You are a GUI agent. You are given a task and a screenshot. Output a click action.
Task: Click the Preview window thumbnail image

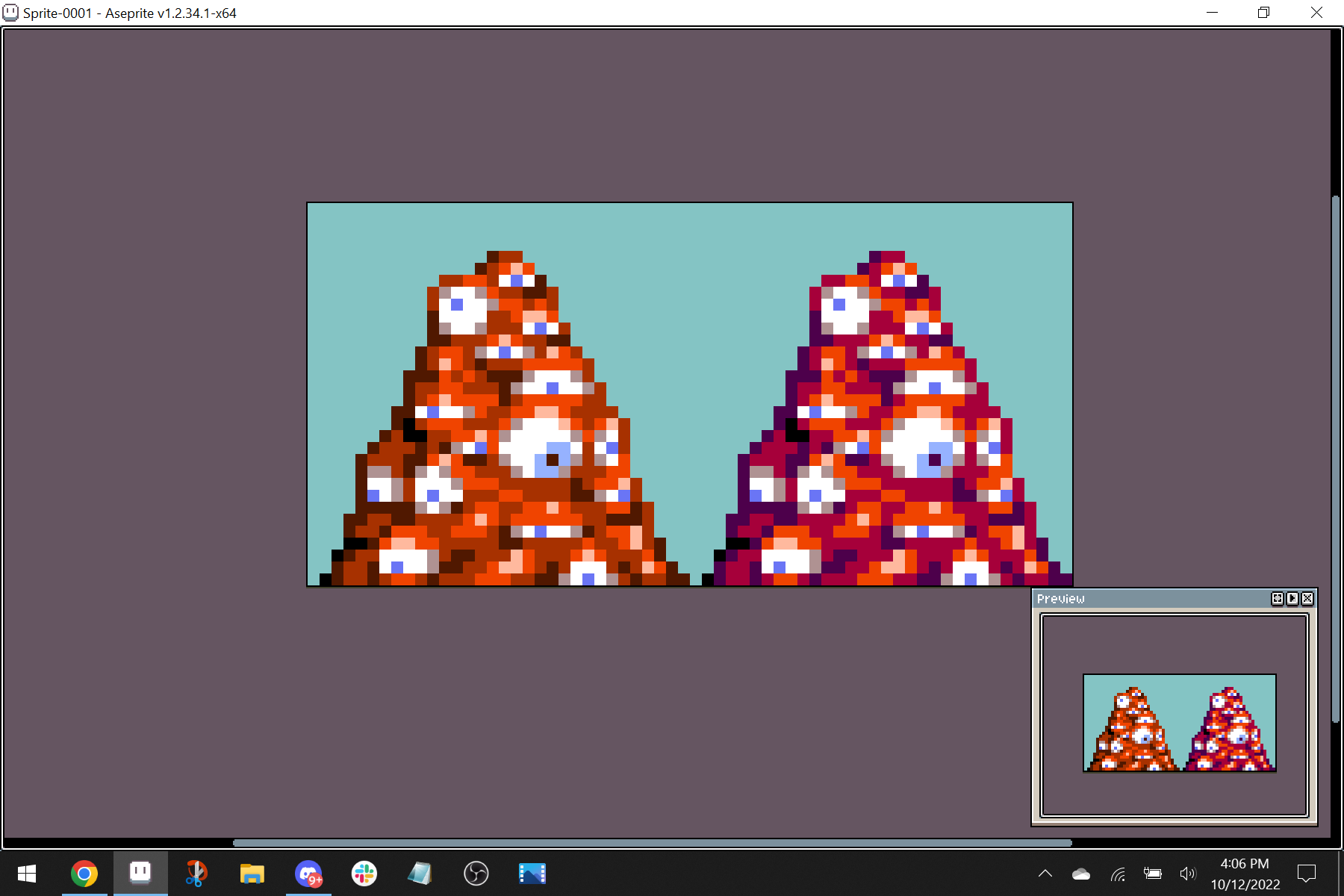(1180, 723)
